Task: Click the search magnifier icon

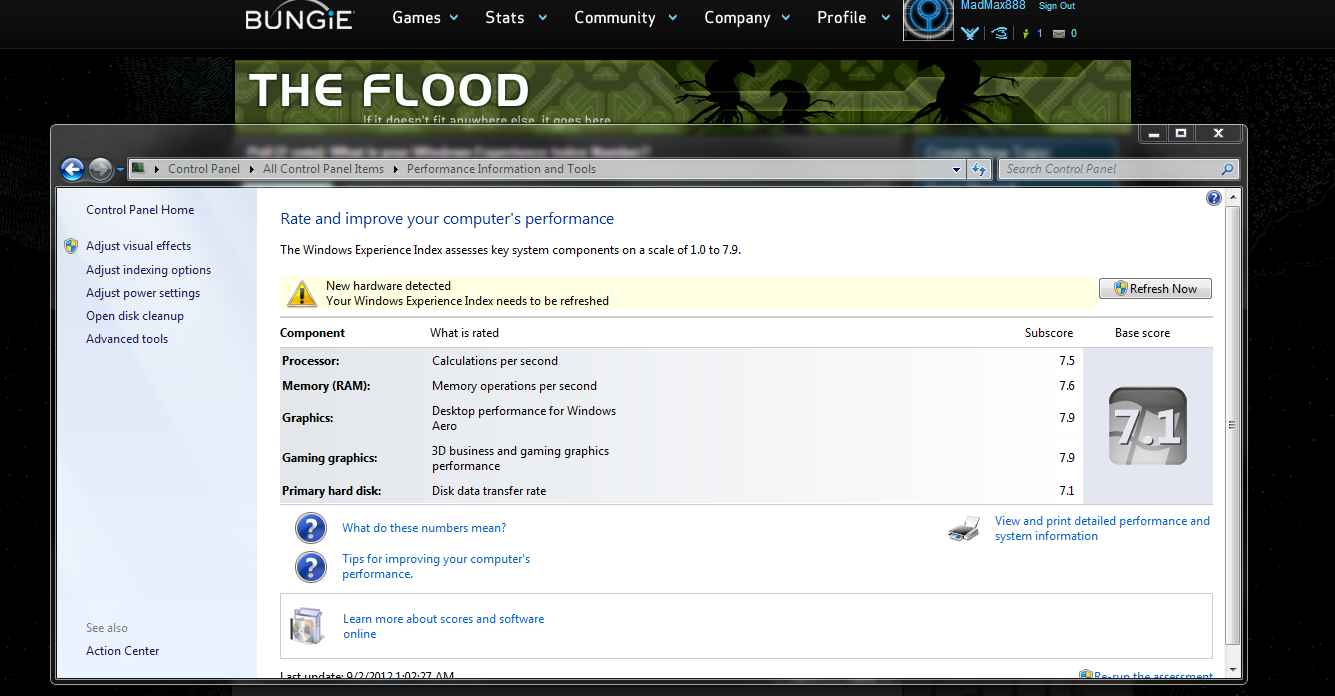Action: (1228, 169)
